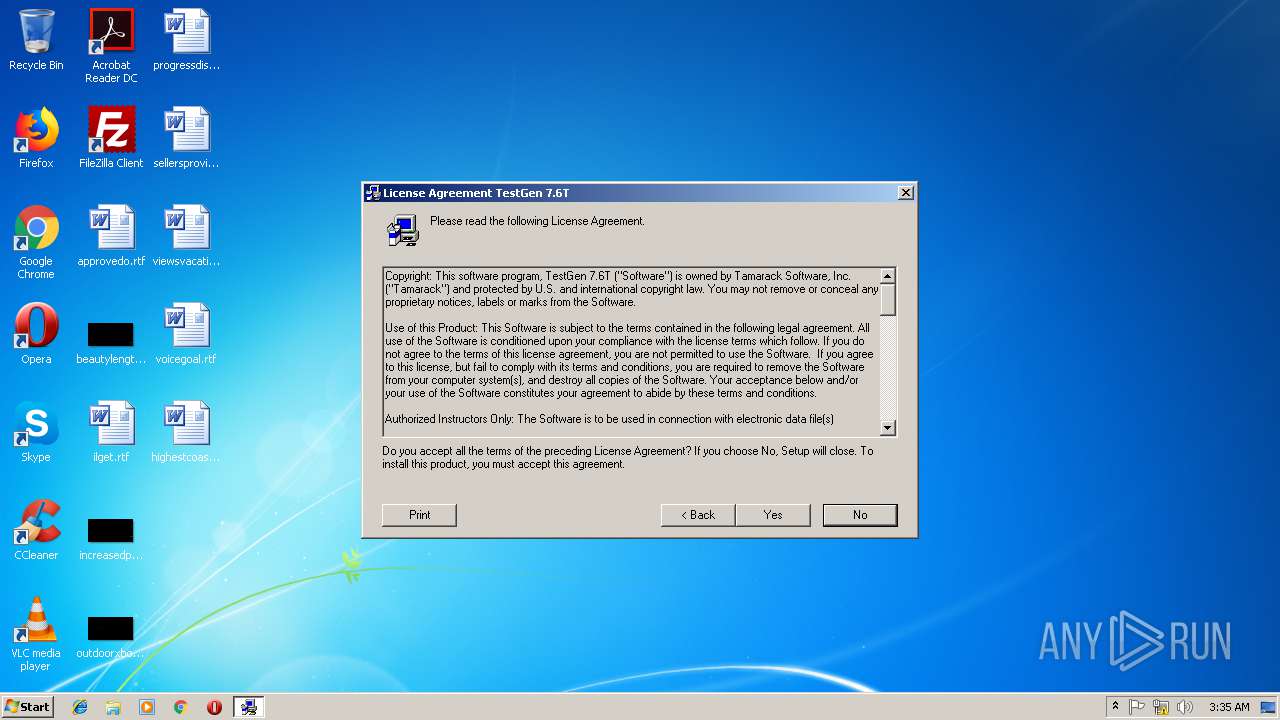Select the viewsvacati... document icon
Image resolution: width=1280 pixels, height=720 pixels.
(187, 236)
